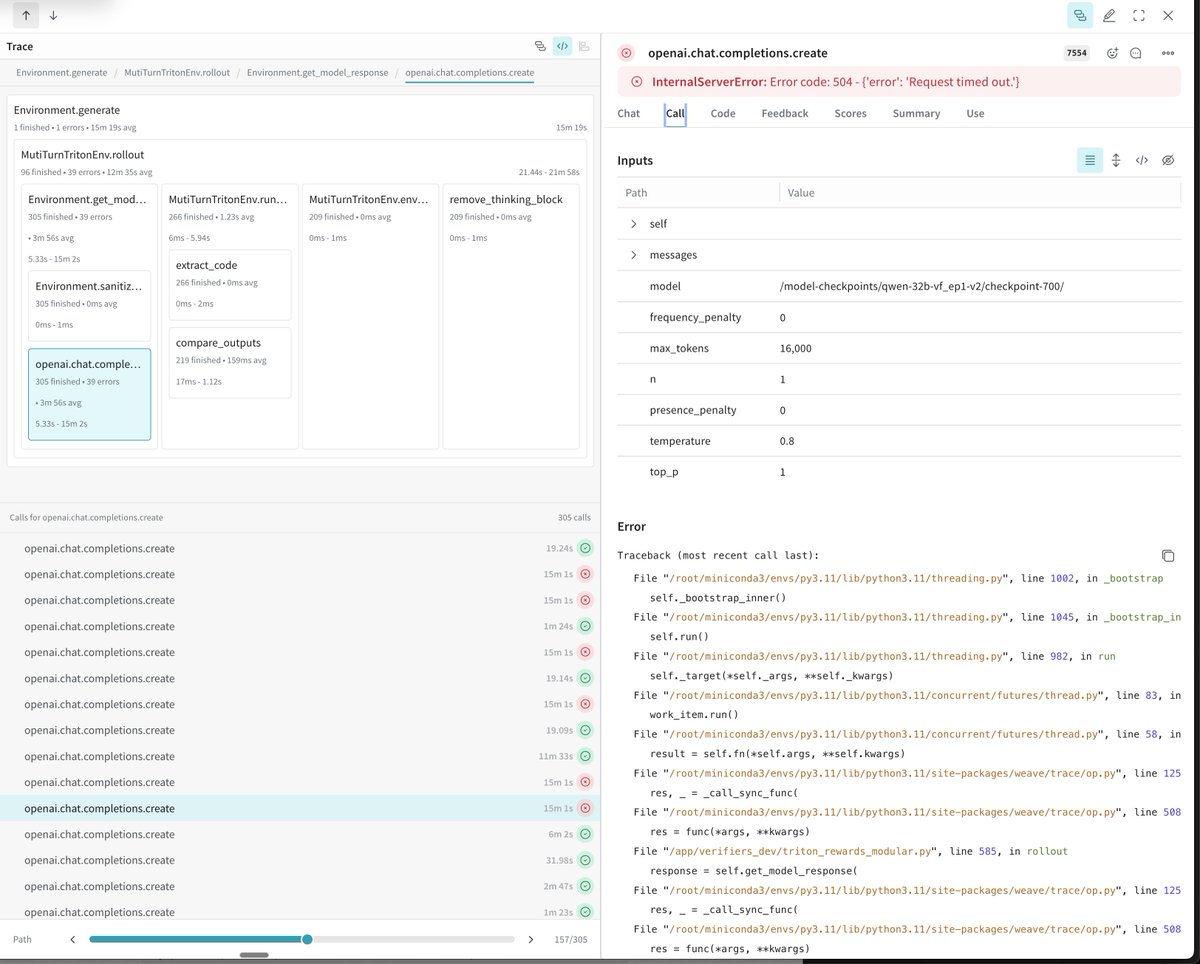Toggle hidden fields eye-slash icon in Inputs
Image resolution: width=1200 pixels, height=964 pixels.
[x=1168, y=160]
